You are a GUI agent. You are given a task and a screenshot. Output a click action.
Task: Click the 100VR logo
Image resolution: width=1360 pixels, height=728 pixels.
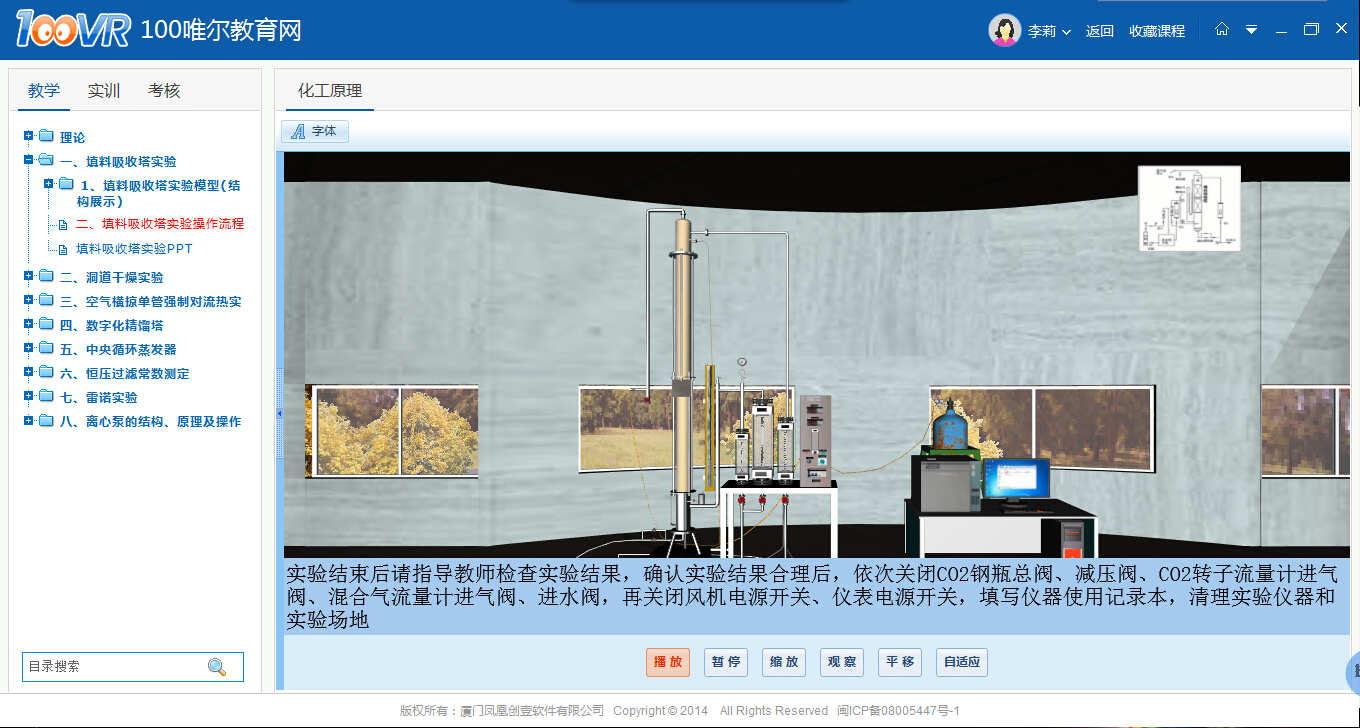pyautogui.click(x=73, y=30)
